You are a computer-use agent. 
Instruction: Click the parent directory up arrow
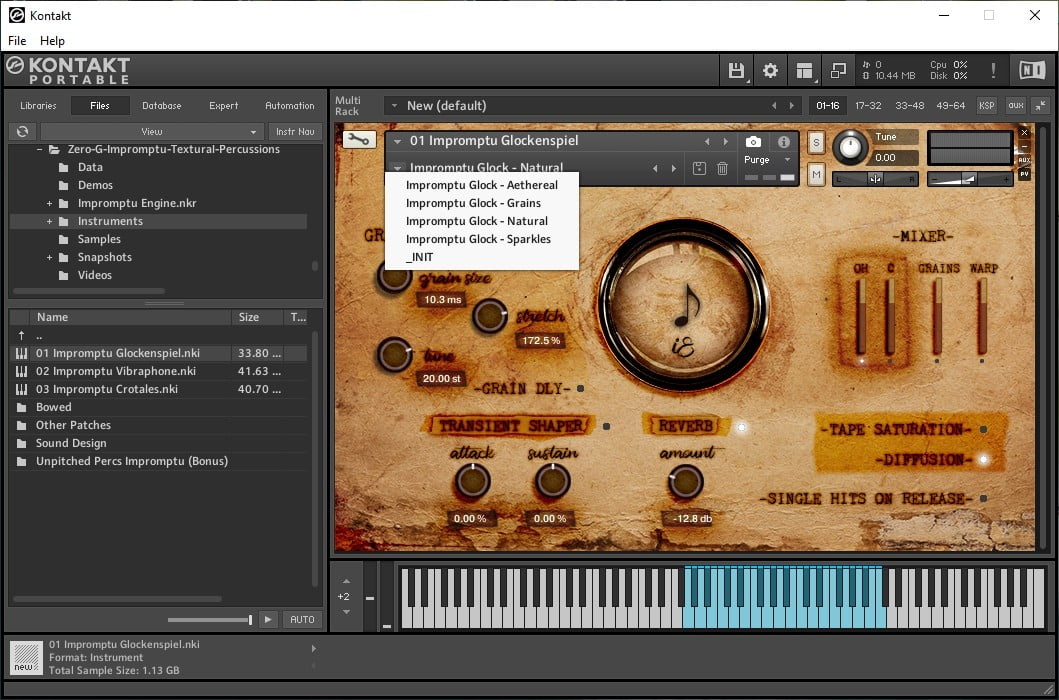click(22, 335)
